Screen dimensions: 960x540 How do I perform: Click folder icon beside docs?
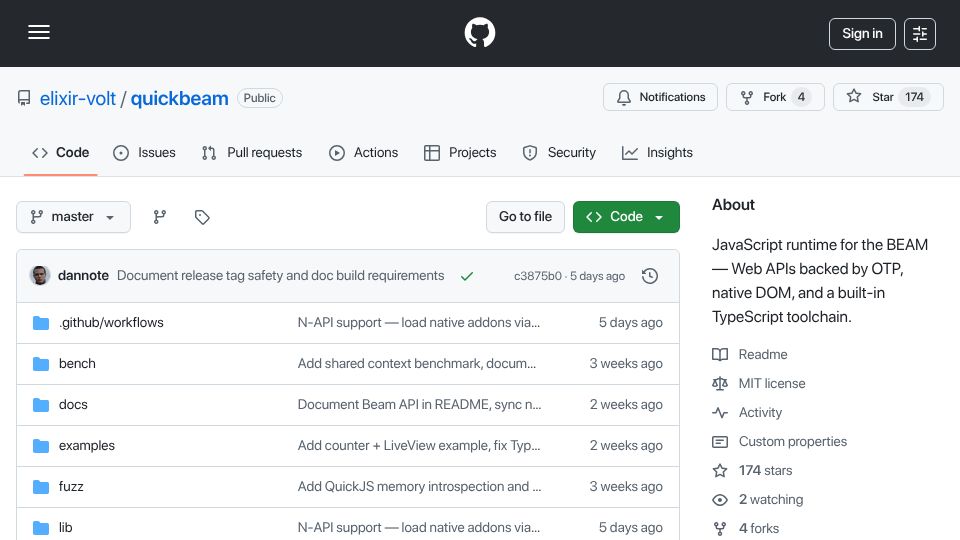pyautogui.click(x=41, y=405)
